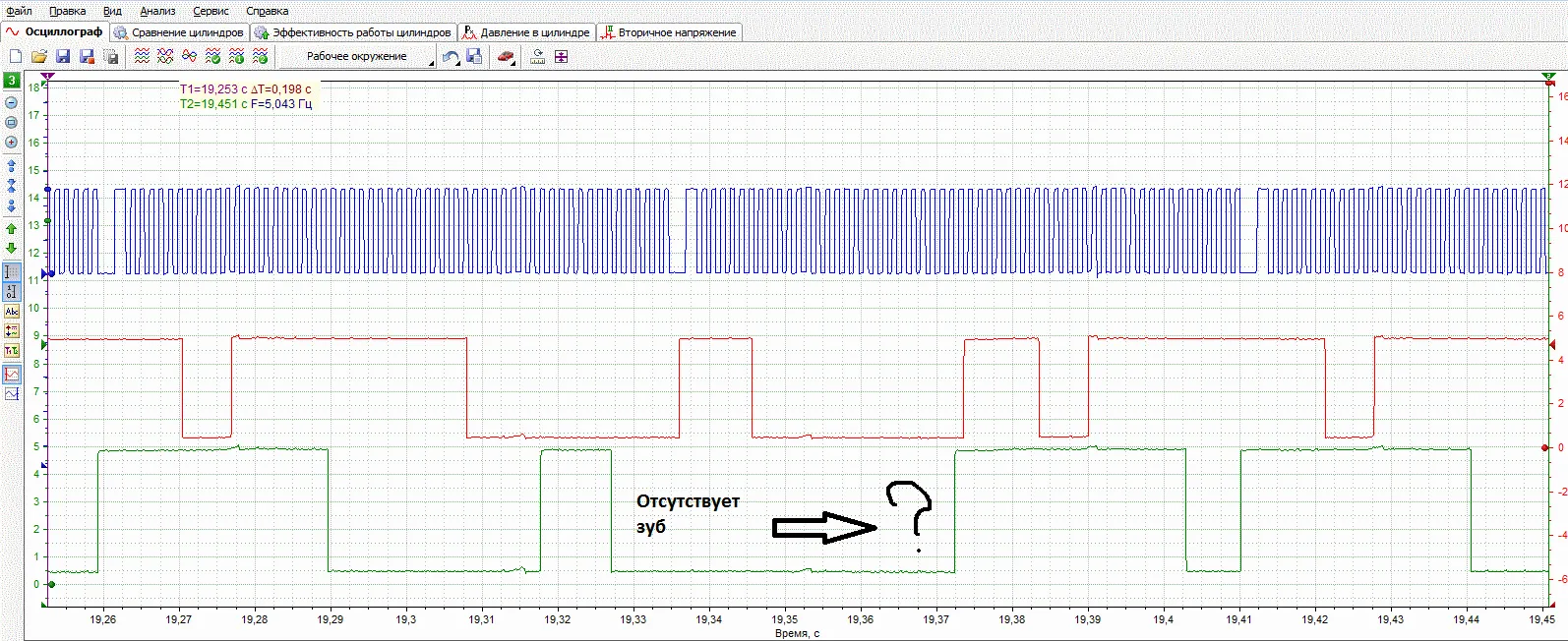The height and width of the screenshot is (641, 1568).
Task: Click the green T2 time marker at top right
Action: point(1548,76)
